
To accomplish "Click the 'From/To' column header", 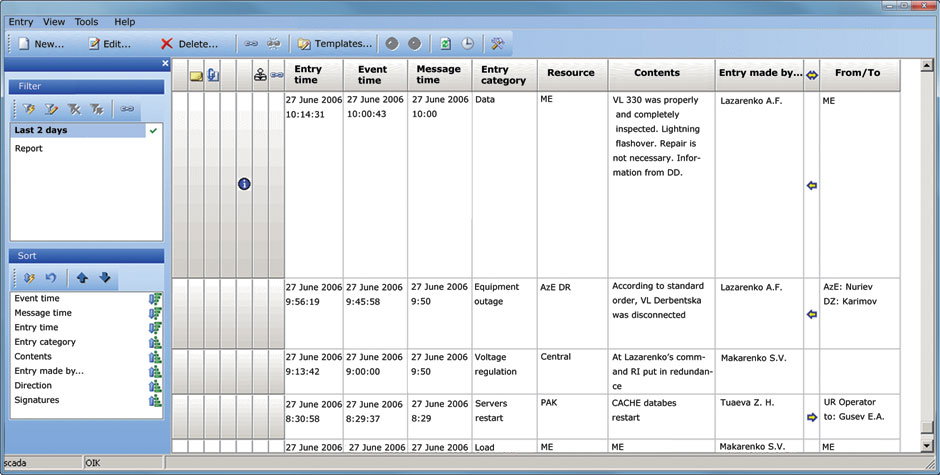I will [860, 75].
